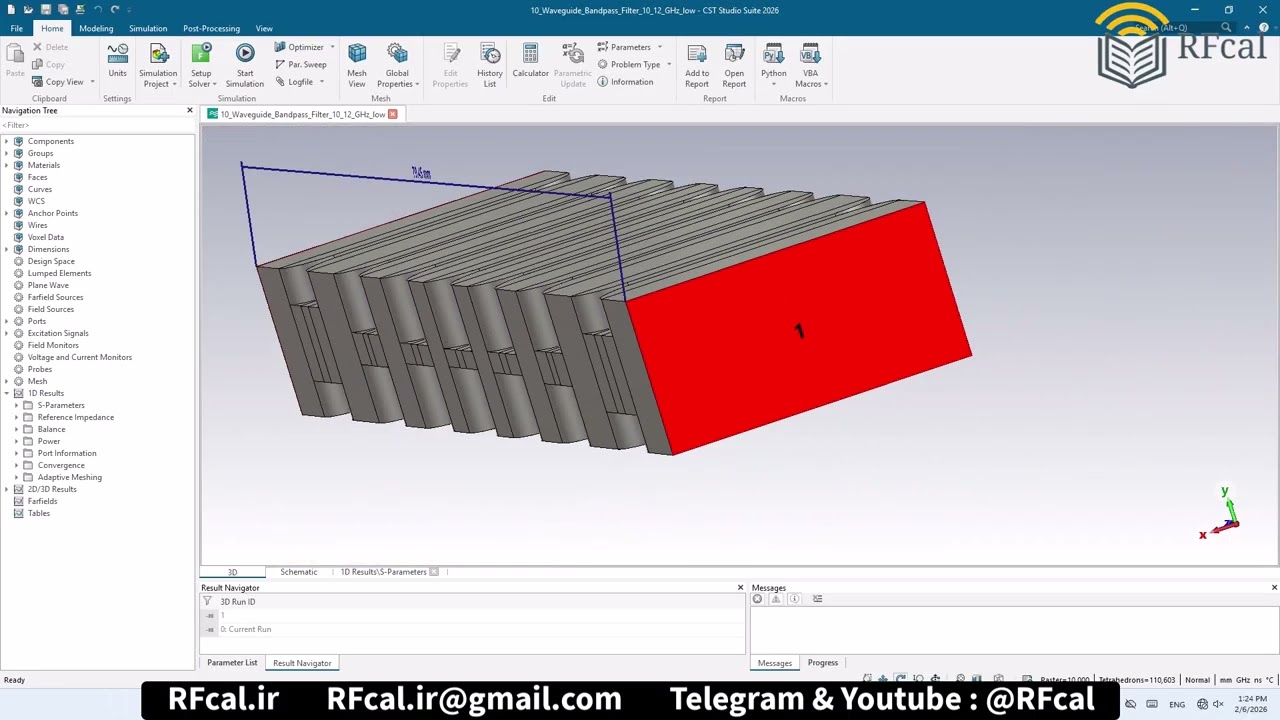Select the 3D view tab
Image resolution: width=1280 pixels, height=720 pixels.
coord(232,572)
